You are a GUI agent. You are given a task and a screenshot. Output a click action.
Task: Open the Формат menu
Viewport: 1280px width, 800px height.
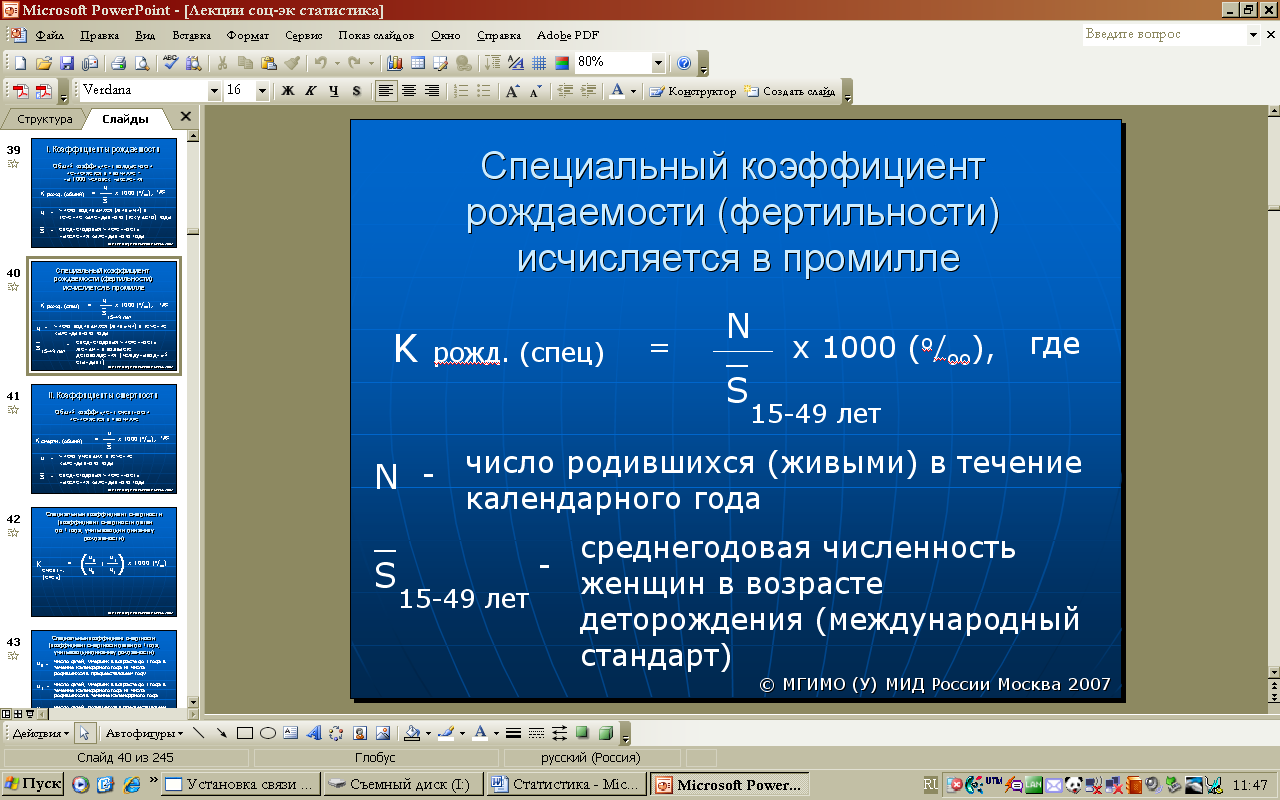pyautogui.click(x=247, y=35)
